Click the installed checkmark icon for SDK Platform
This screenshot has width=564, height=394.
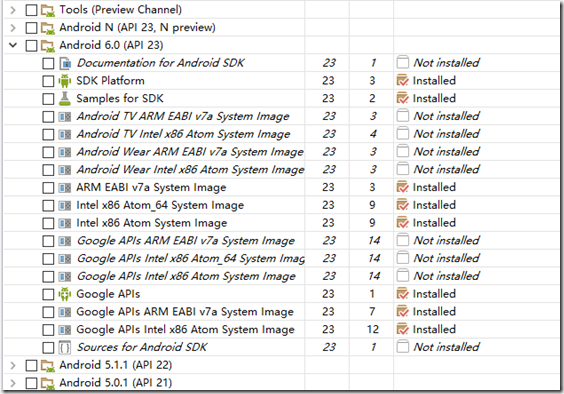(402, 81)
